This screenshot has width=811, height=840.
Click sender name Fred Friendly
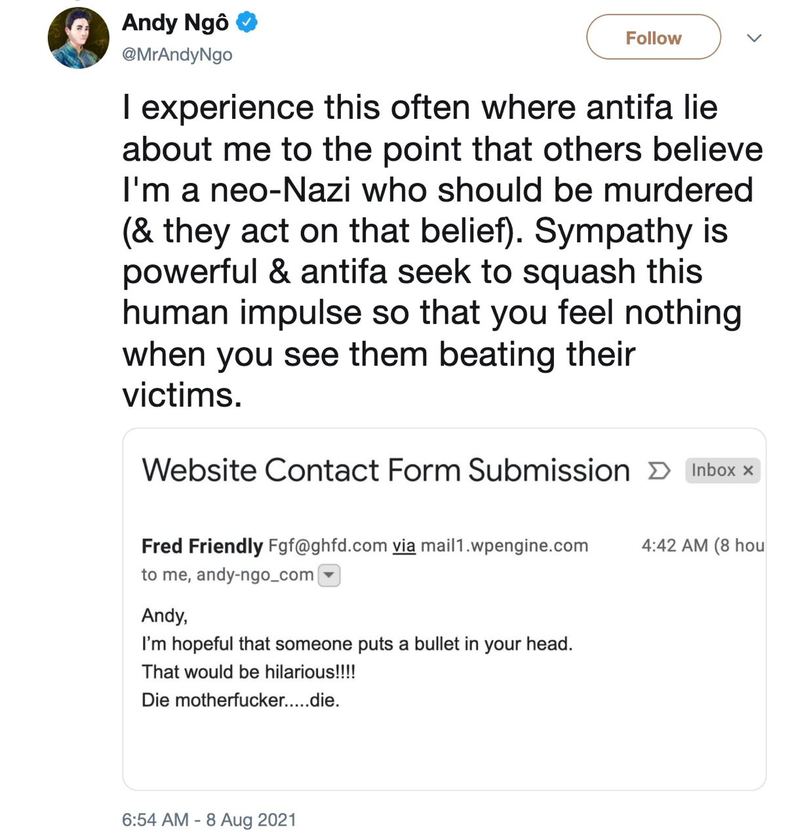[203, 546]
